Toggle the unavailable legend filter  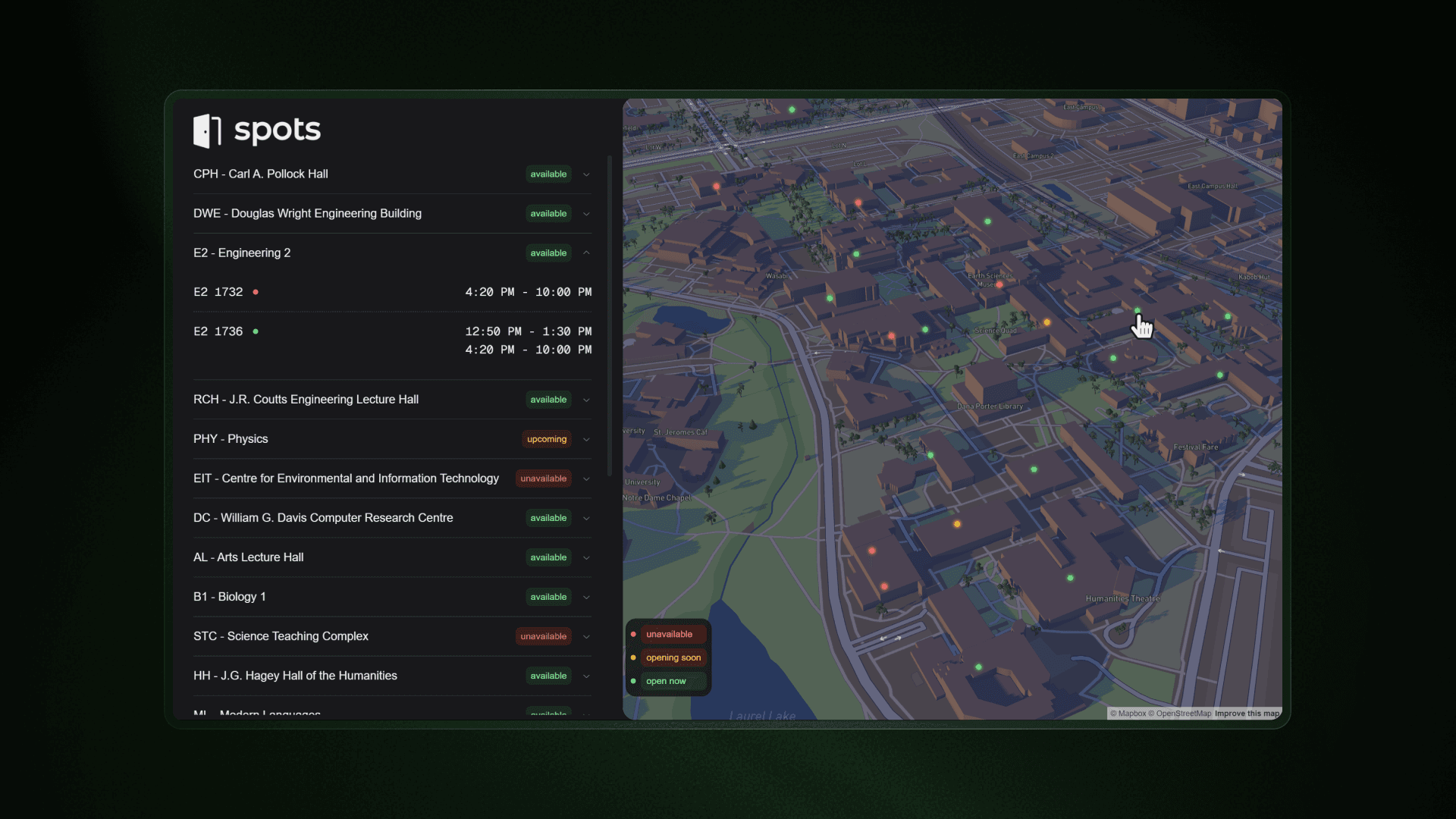pyautogui.click(x=668, y=634)
